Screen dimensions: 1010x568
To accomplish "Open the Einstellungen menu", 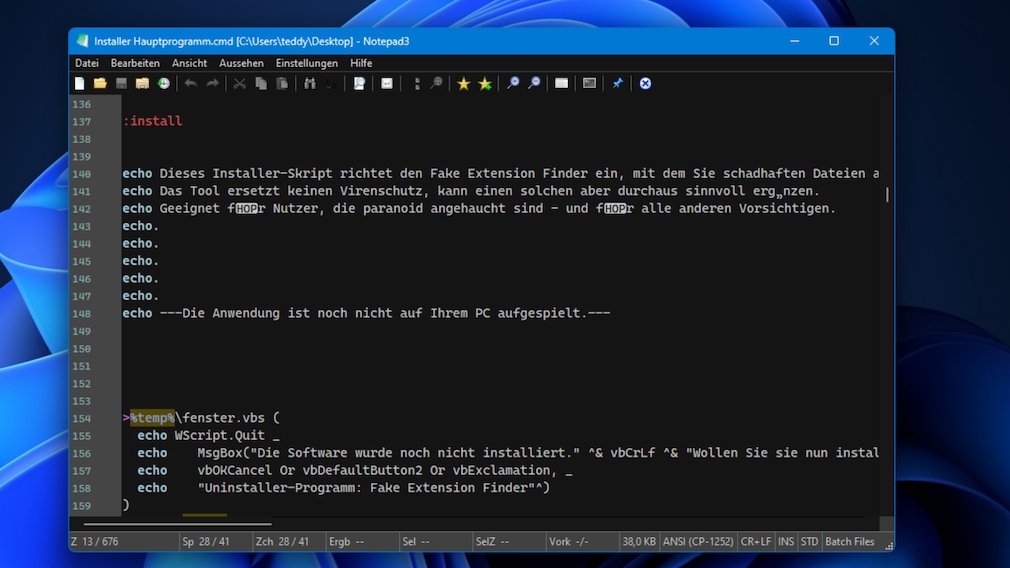I will [307, 63].
